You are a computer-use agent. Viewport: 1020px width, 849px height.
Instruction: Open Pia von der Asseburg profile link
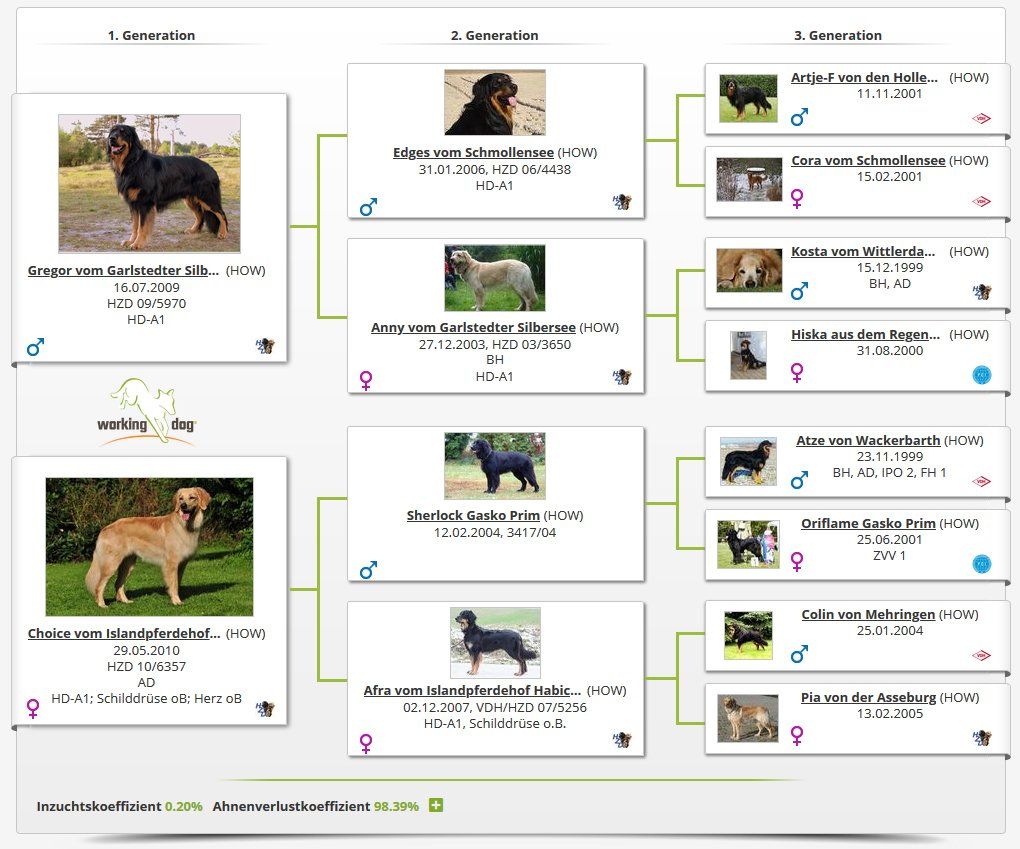coord(868,697)
